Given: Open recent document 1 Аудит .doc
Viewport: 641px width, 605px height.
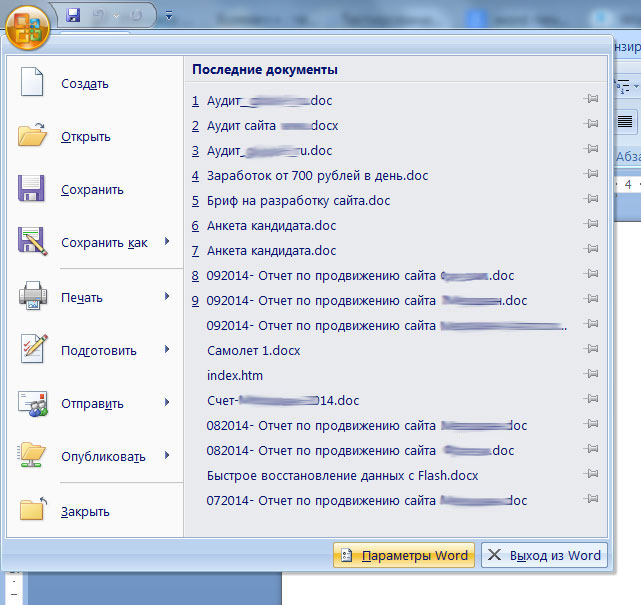Looking at the screenshot, I should pyautogui.click(x=262, y=101).
